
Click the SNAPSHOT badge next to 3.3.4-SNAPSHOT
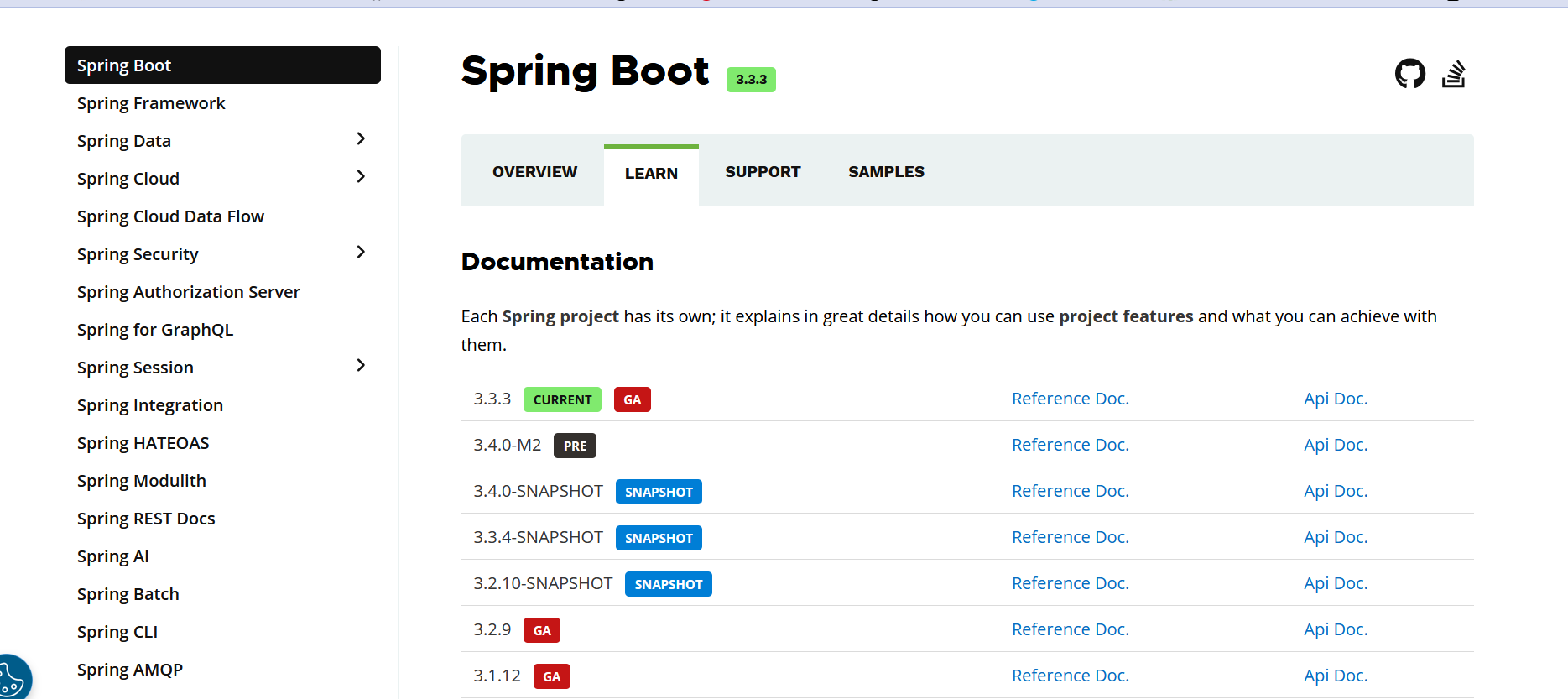tap(659, 538)
